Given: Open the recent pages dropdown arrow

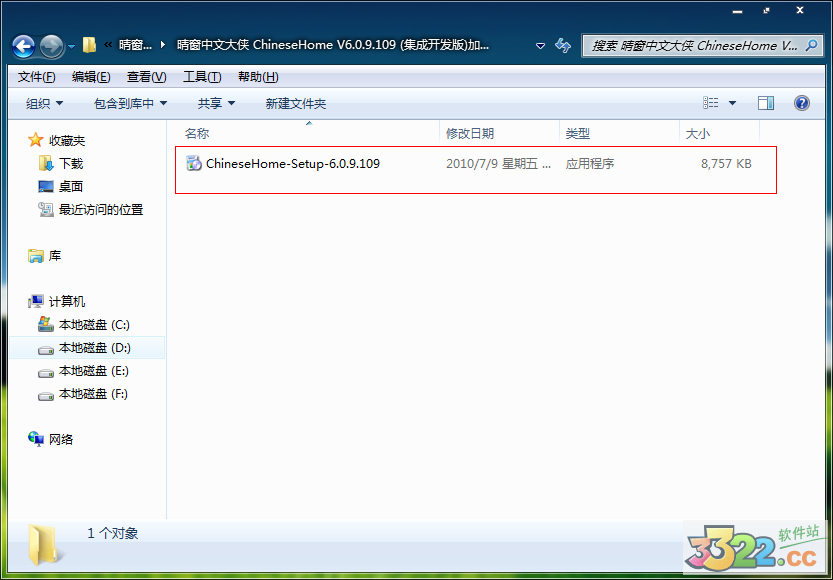Looking at the screenshot, I should 72,46.
